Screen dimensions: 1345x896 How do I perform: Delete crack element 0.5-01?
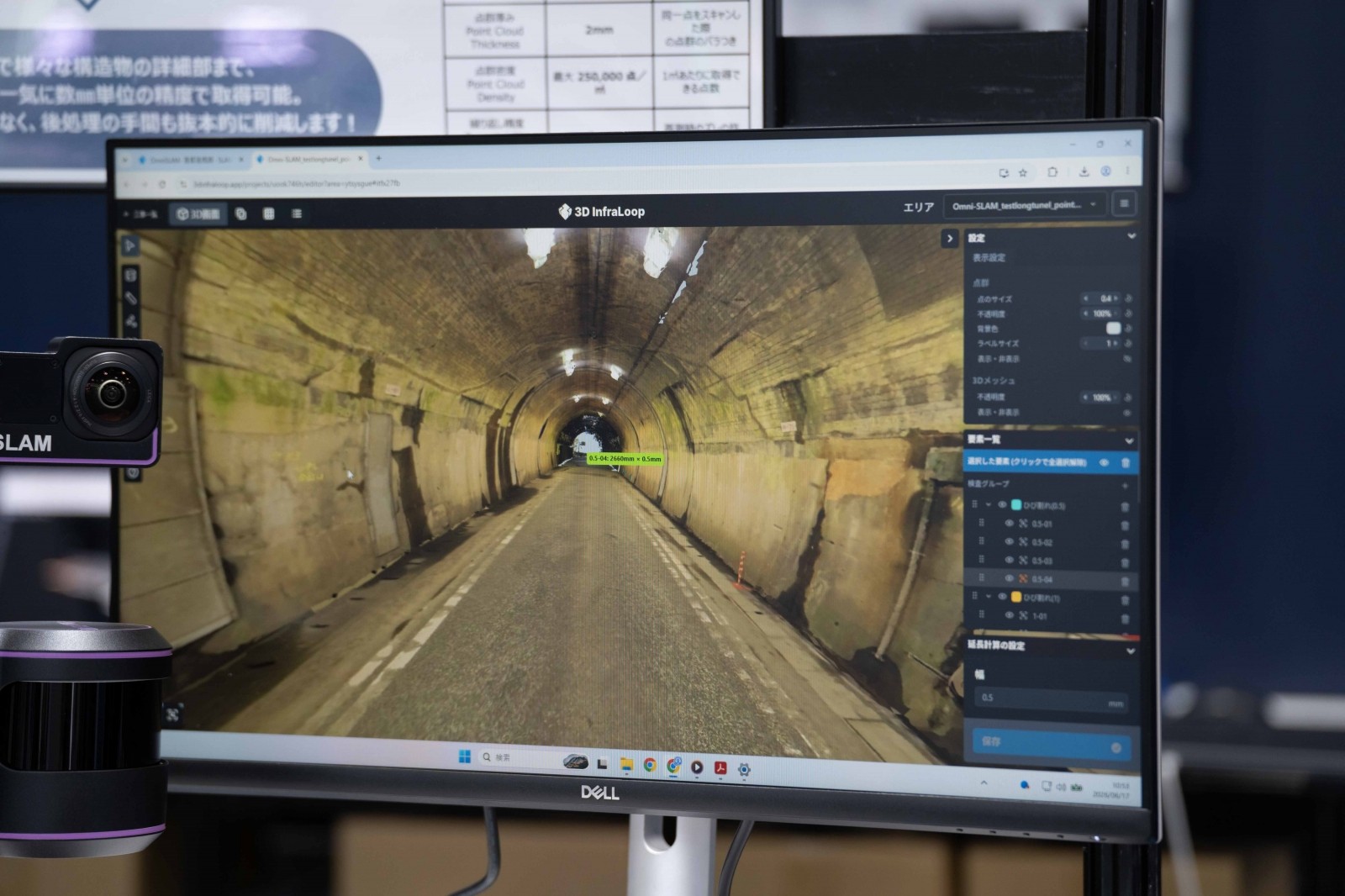pos(1125,525)
